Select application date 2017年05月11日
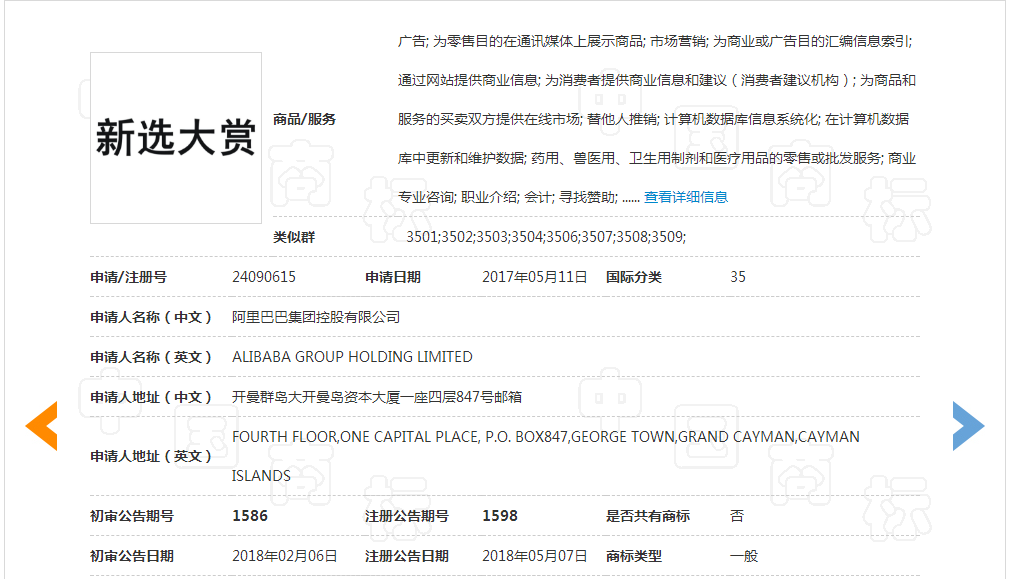1009x579 pixels. click(535, 277)
